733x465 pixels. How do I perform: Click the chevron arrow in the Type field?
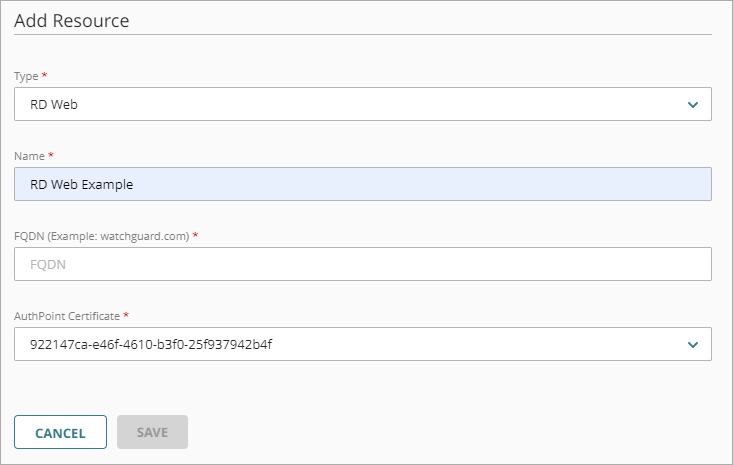point(692,104)
